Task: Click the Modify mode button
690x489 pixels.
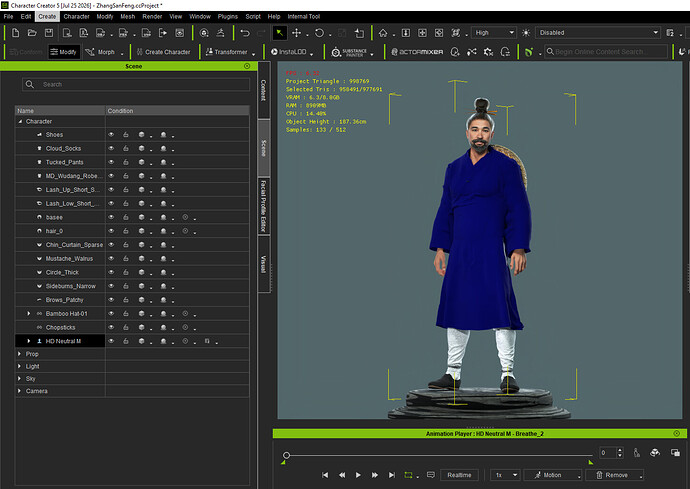Action: click(x=63, y=52)
